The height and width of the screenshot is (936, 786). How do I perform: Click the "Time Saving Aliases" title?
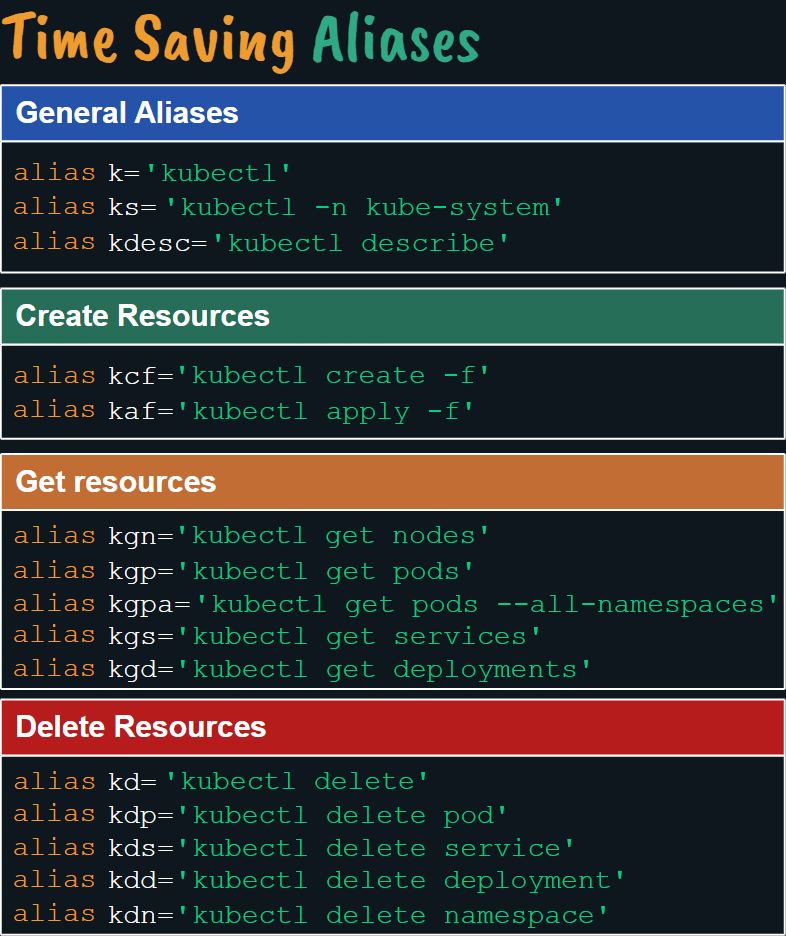pyautogui.click(x=242, y=42)
